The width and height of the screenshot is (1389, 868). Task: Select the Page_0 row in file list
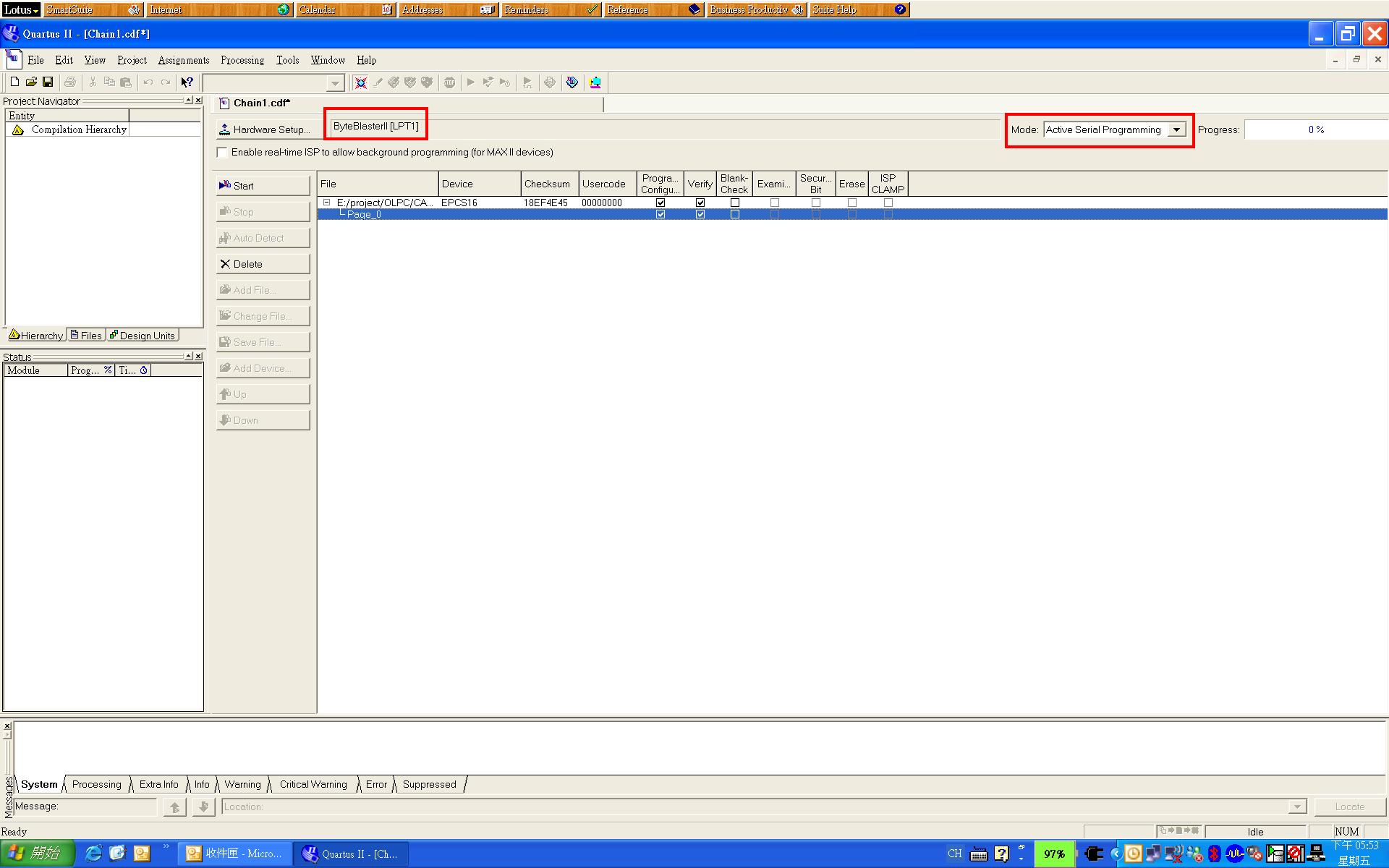coord(363,215)
